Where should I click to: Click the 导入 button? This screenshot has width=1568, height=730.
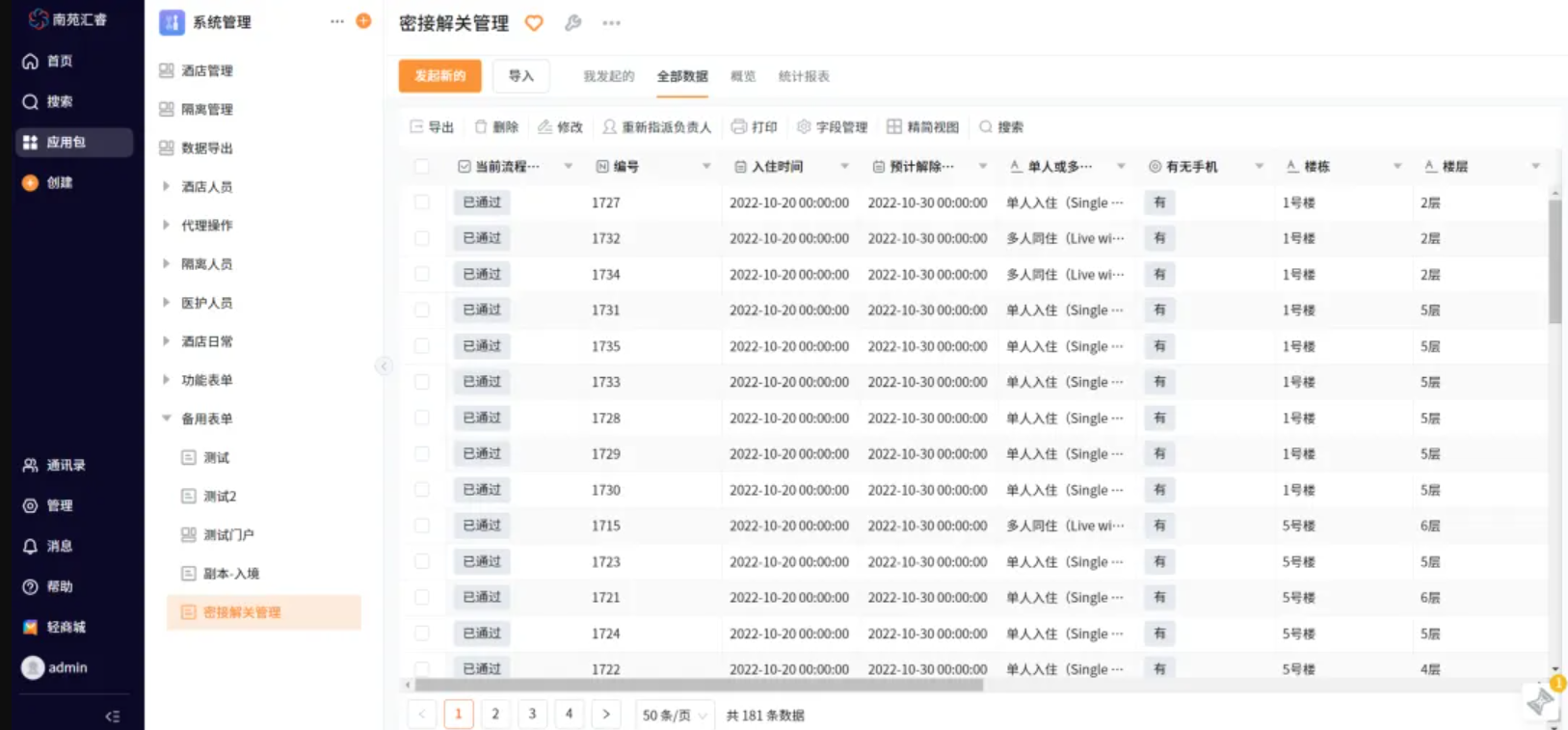click(521, 75)
